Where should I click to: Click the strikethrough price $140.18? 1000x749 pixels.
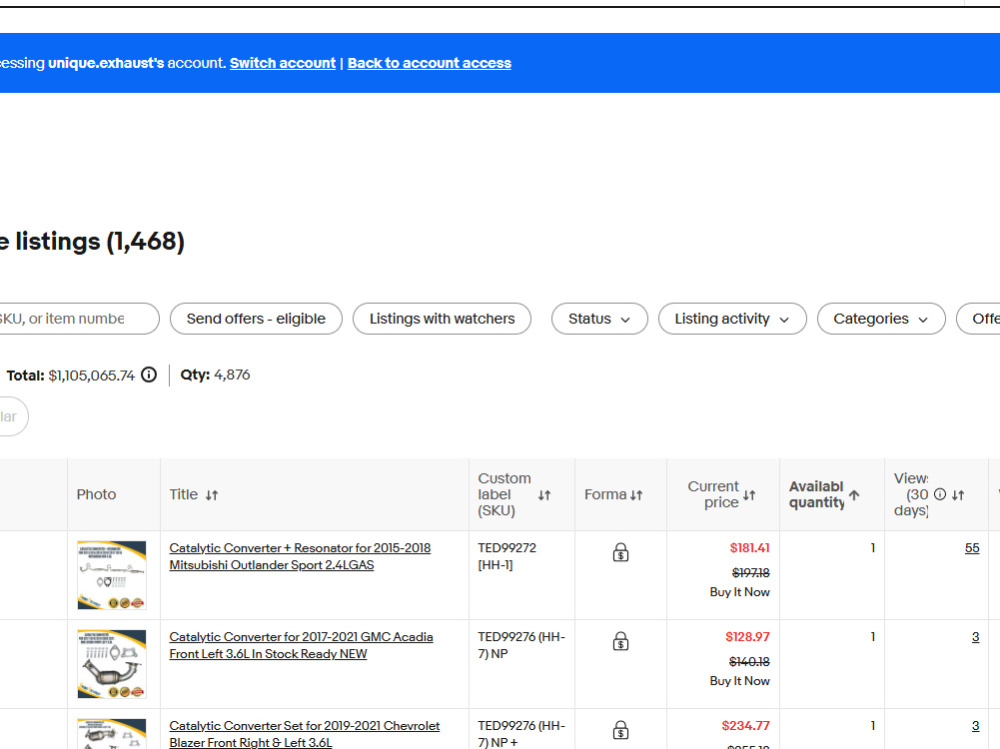(x=749, y=662)
